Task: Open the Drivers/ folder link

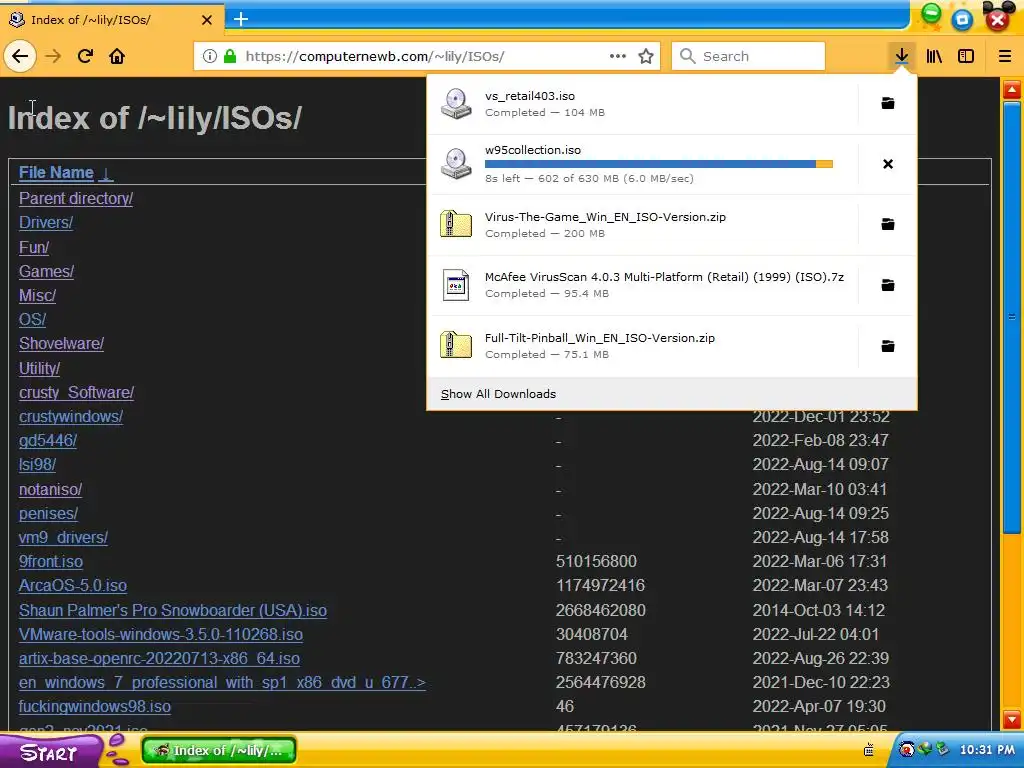Action: point(46,223)
